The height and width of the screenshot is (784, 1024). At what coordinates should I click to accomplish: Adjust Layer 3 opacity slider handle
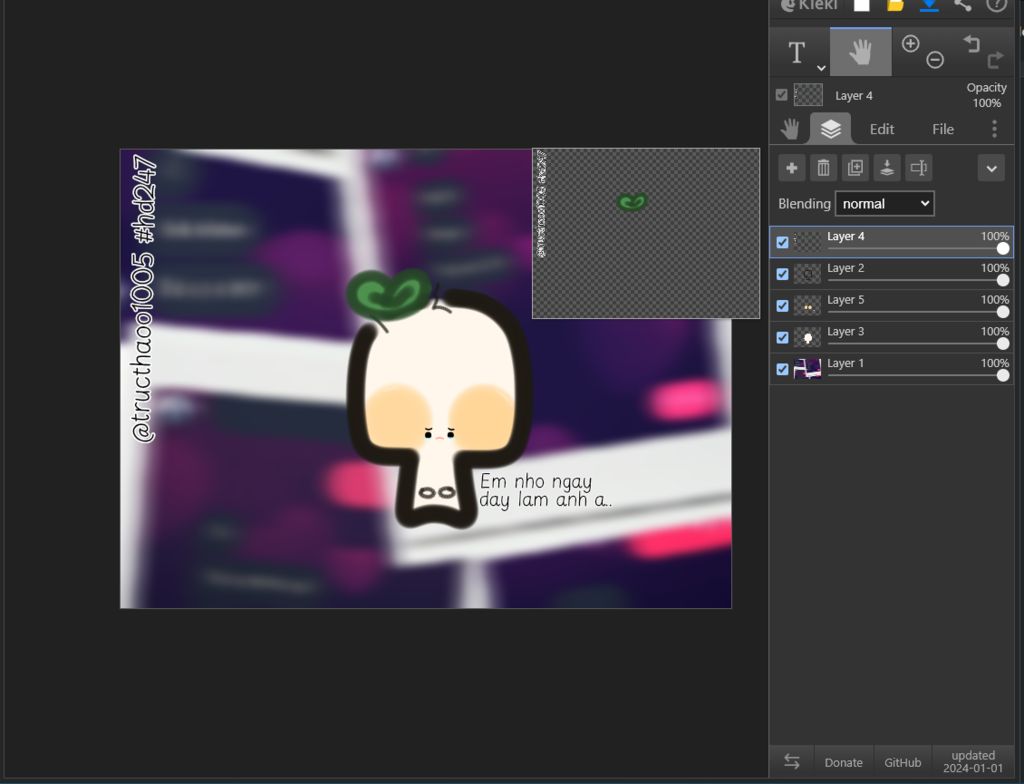click(x=1003, y=344)
